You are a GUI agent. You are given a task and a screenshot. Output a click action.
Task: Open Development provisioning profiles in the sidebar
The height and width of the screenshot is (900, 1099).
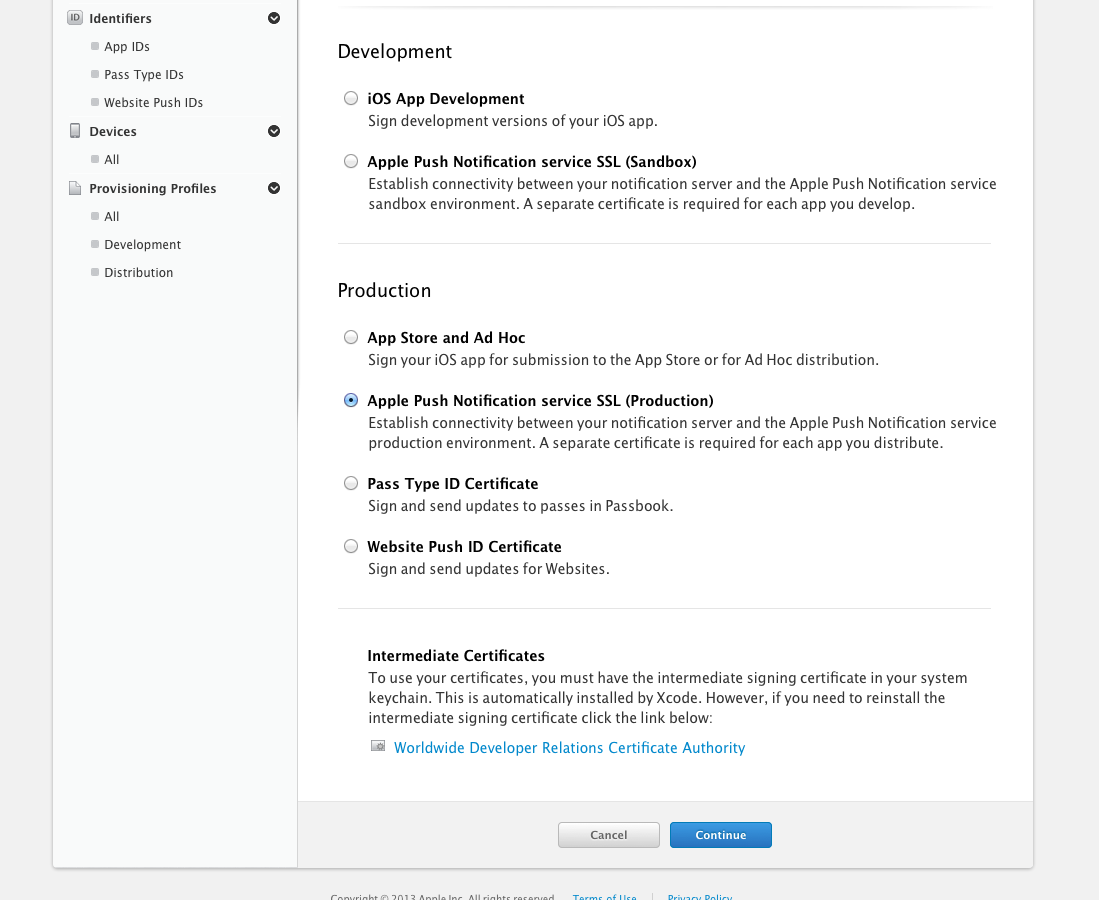[x=142, y=245]
